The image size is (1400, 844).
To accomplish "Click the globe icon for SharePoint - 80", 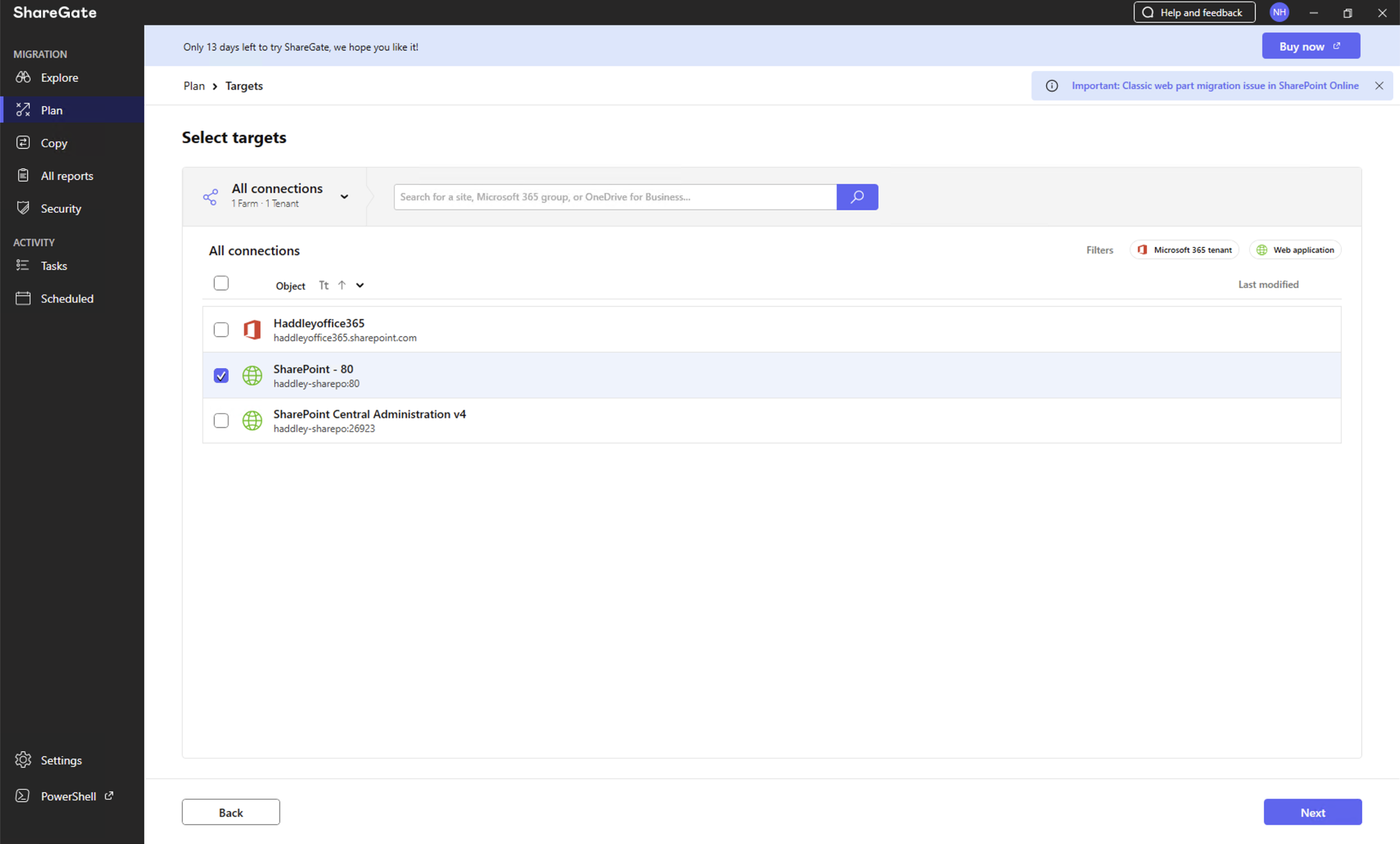I will (252, 375).
